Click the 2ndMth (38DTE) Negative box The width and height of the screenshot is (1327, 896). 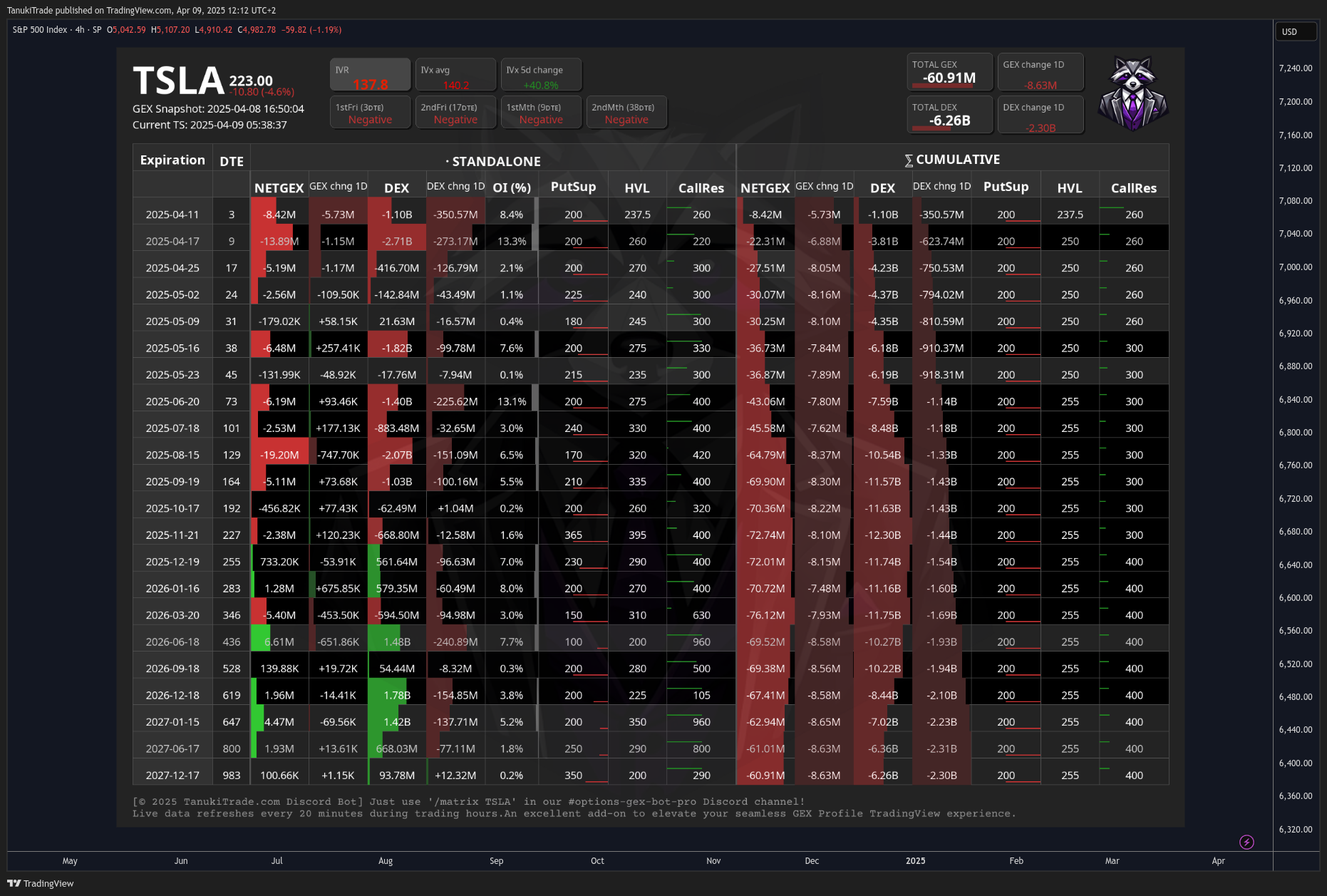(x=626, y=113)
